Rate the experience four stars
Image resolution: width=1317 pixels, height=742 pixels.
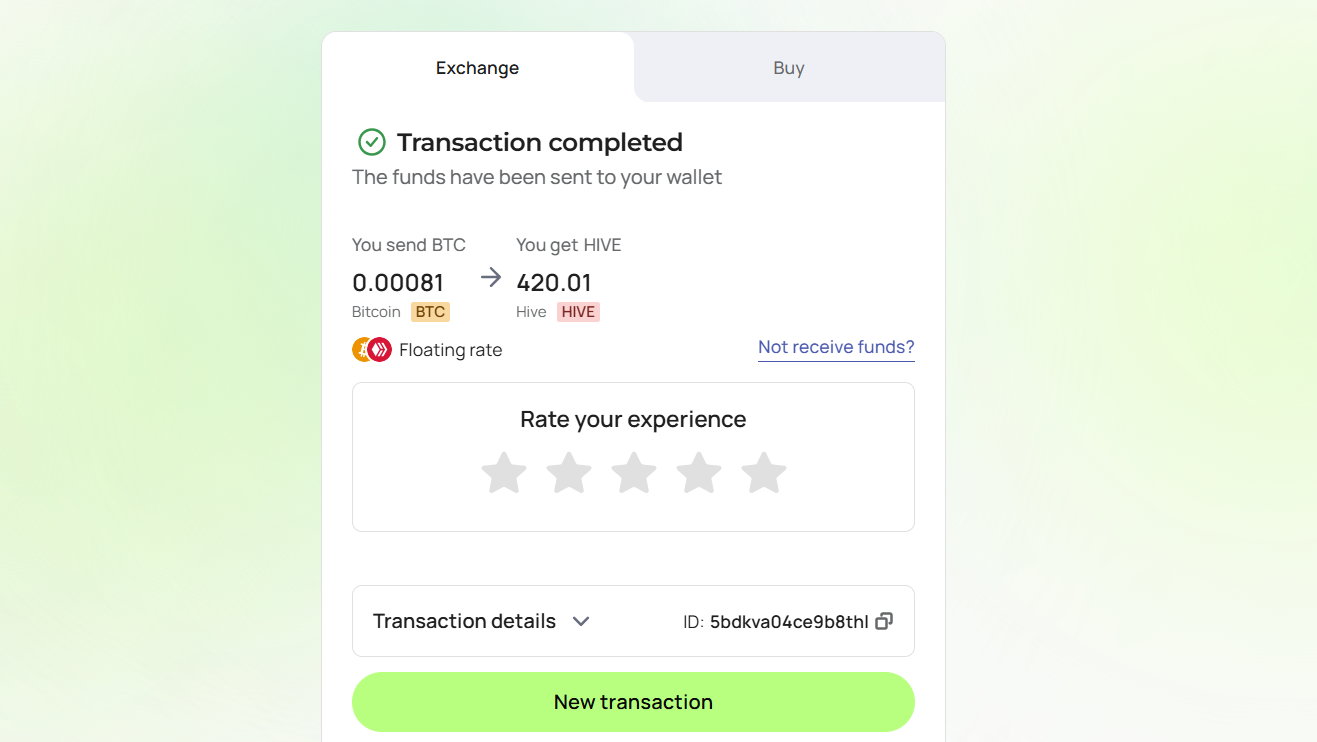pos(699,473)
